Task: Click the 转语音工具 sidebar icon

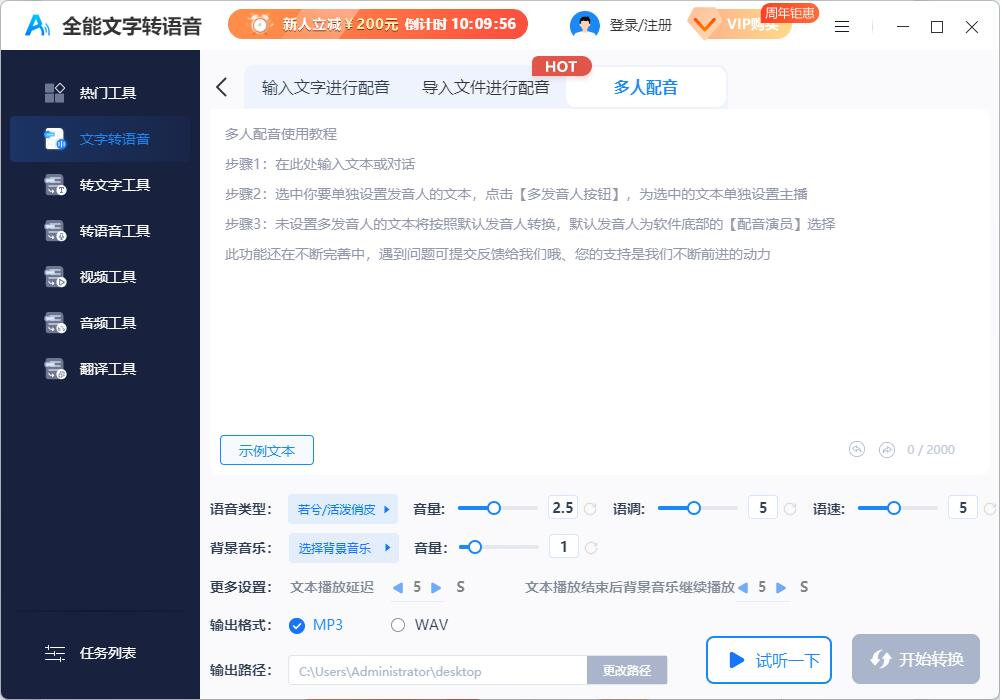Action: click(x=55, y=231)
